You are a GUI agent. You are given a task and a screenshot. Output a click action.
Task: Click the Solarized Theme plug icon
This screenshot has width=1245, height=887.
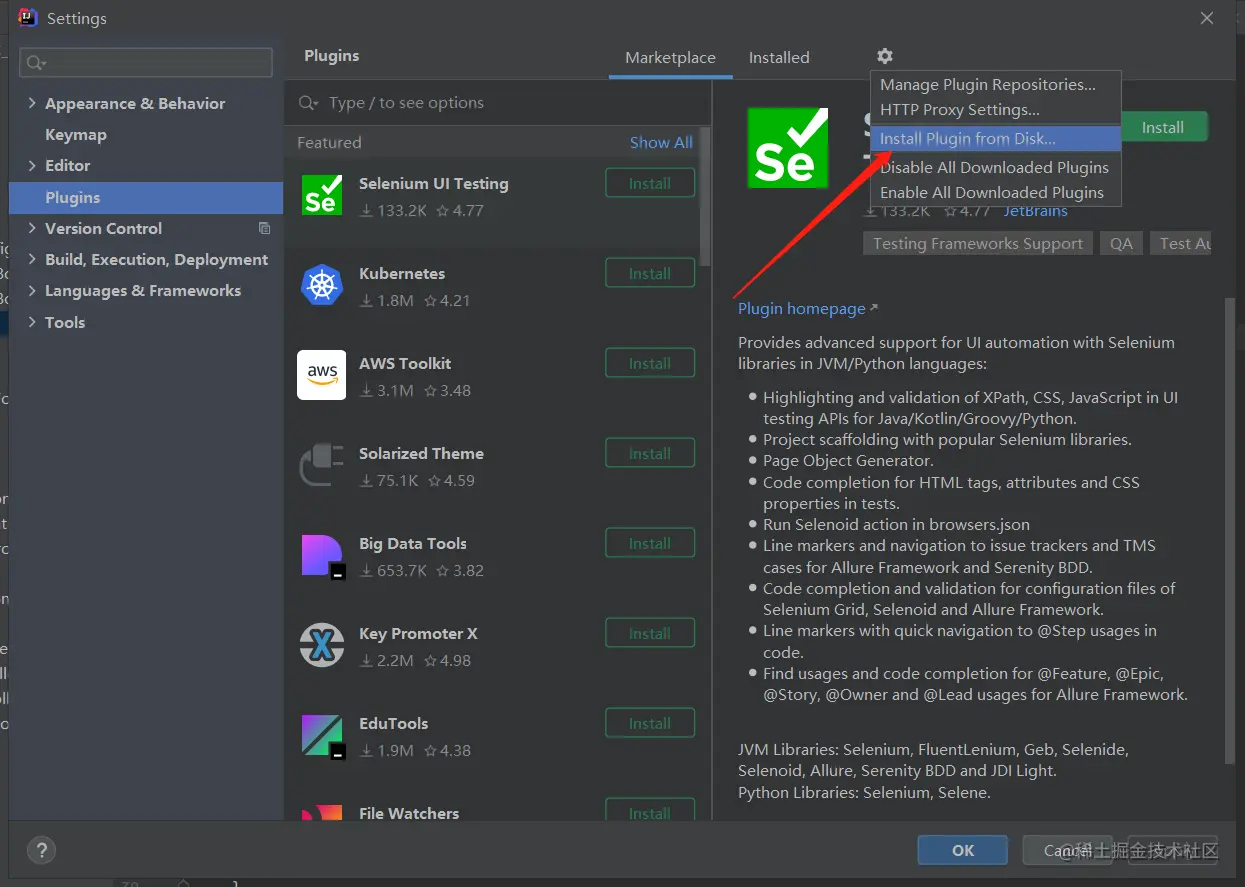[322, 465]
